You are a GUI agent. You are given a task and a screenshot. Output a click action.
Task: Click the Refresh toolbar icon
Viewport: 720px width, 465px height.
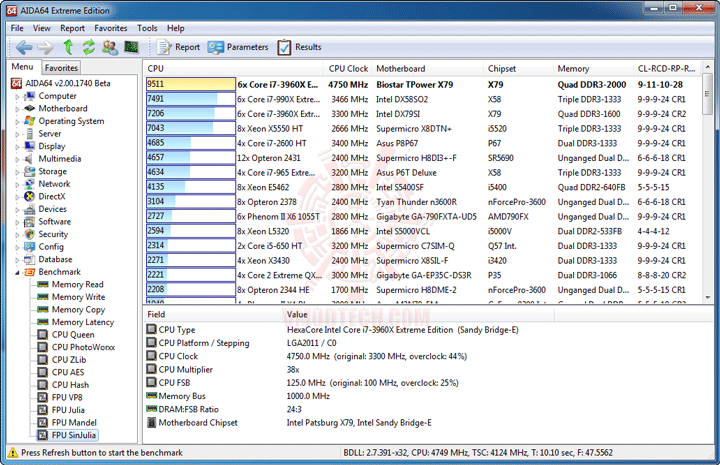89,47
